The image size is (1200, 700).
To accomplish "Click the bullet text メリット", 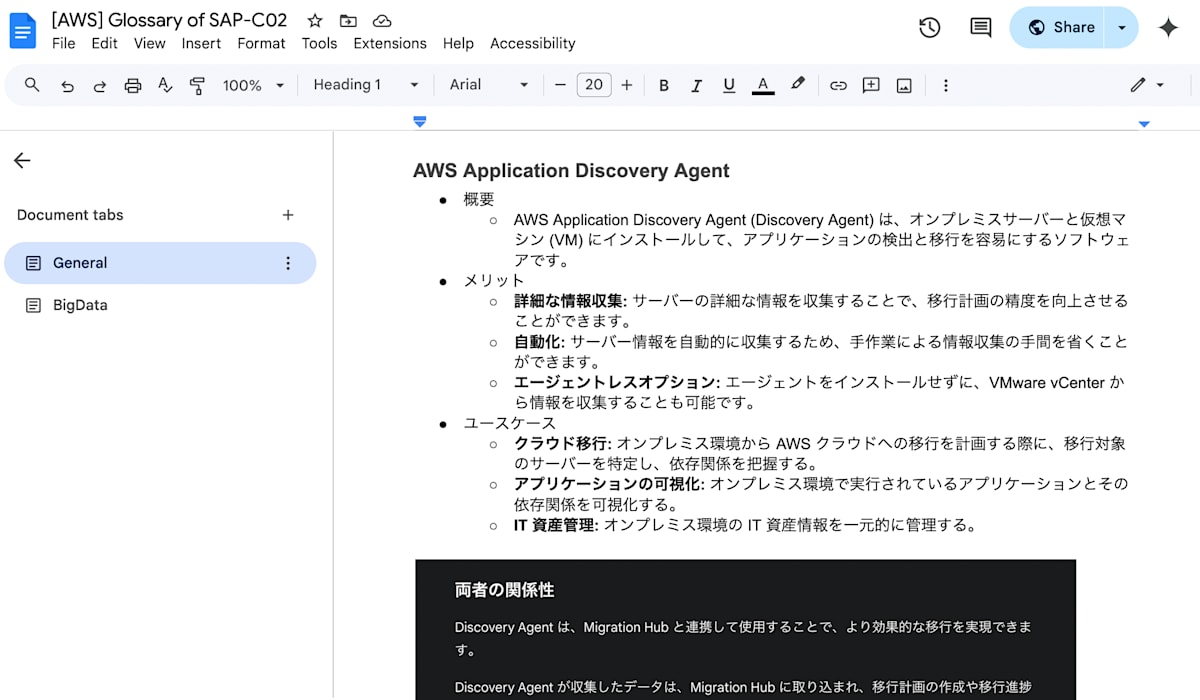I will point(494,281).
